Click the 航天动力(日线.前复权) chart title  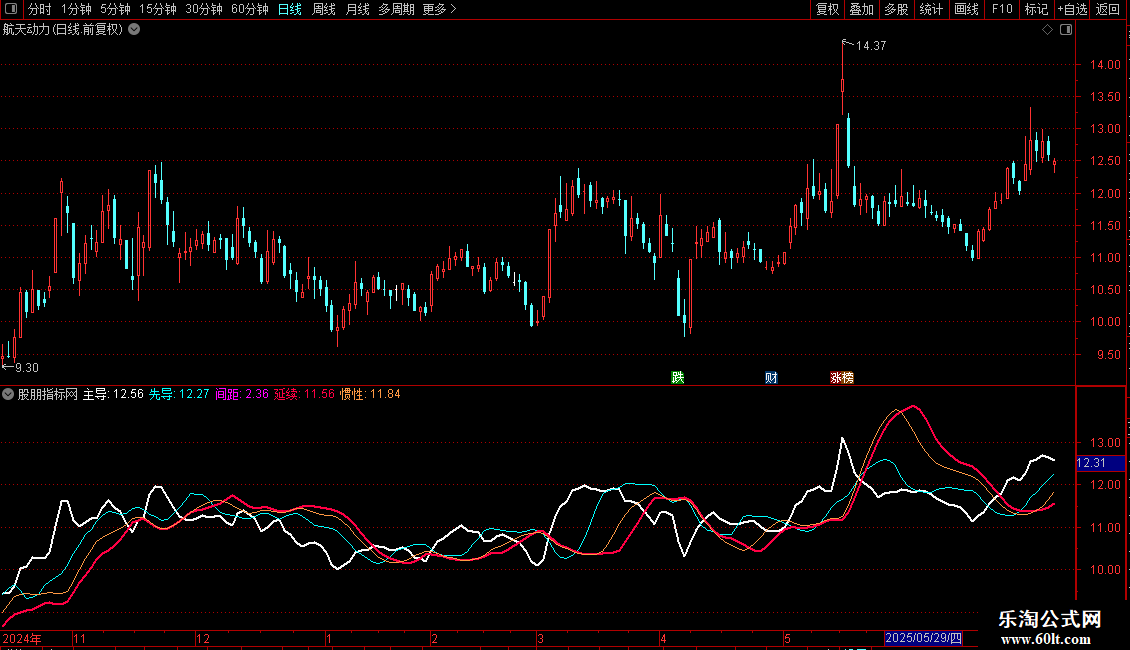pyautogui.click(x=63, y=30)
